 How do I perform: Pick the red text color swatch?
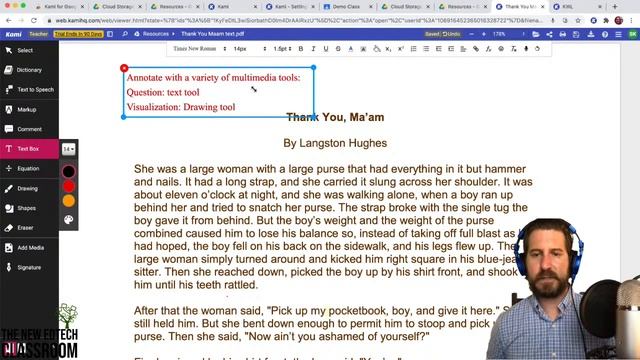click(x=69, y=186)
